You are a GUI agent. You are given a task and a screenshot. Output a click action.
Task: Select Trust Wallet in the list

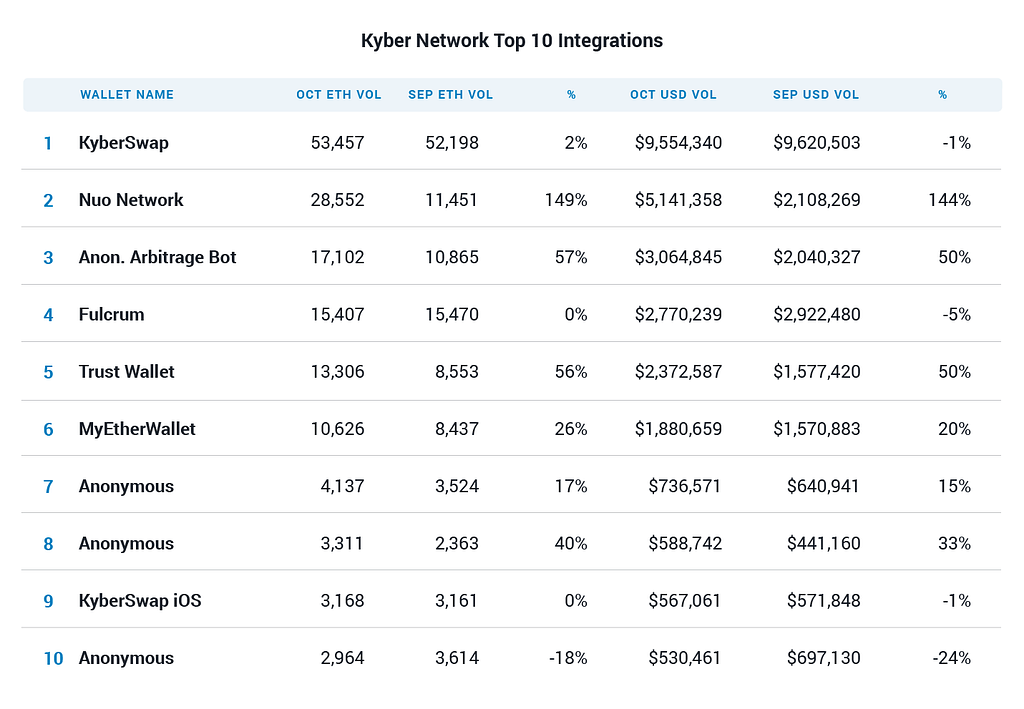pos(127,371)
